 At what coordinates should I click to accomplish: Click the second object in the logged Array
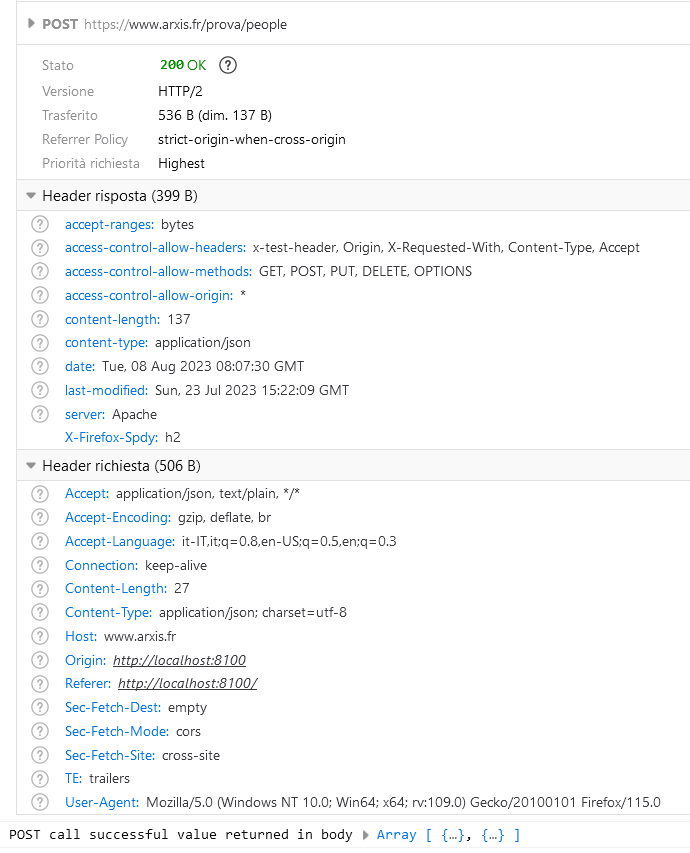tap(494, 835)
